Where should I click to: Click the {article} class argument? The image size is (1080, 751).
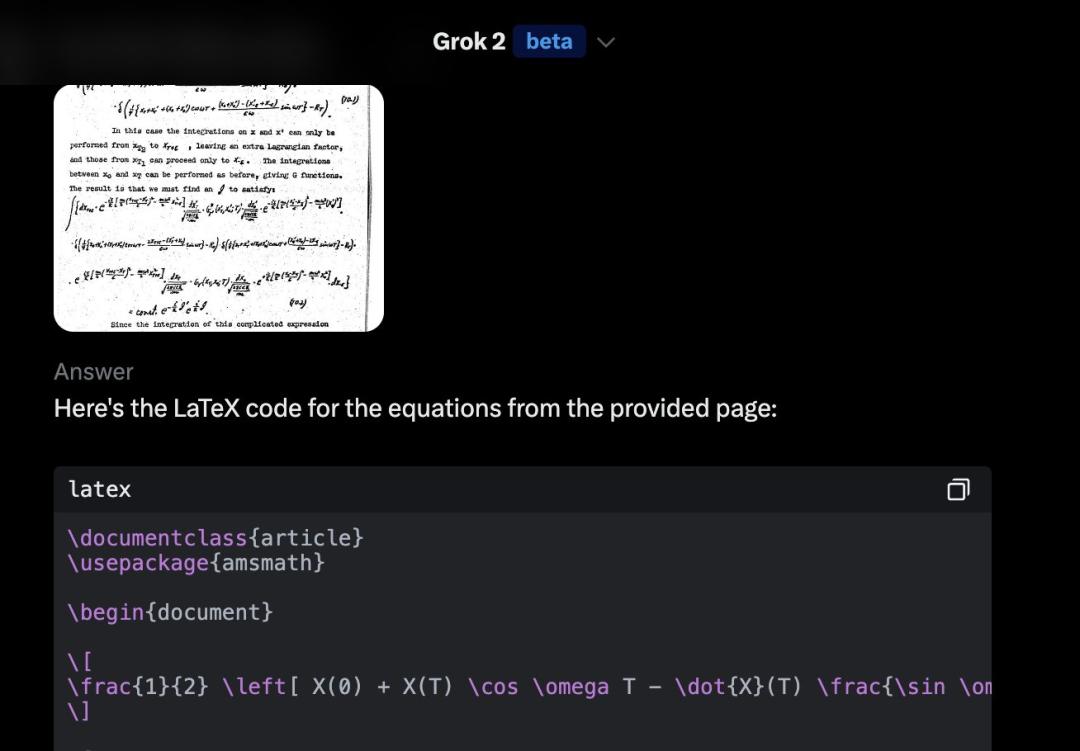tap(306, 537)
